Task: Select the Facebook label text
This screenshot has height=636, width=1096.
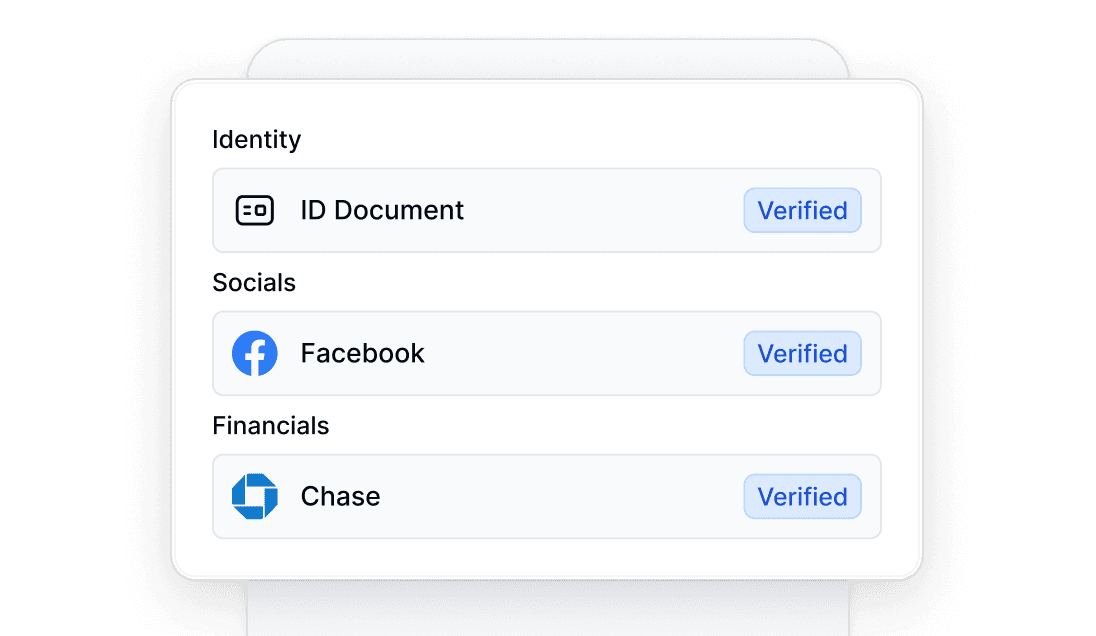Action: point(362,353)
